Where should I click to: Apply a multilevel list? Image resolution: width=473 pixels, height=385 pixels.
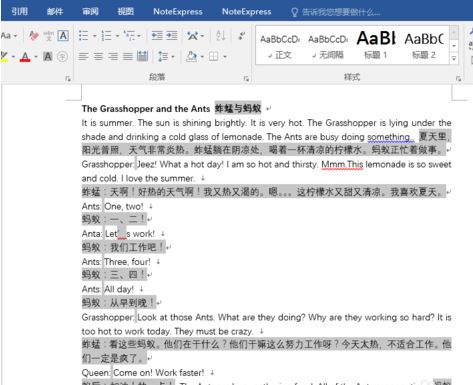(x=129, y=35)
